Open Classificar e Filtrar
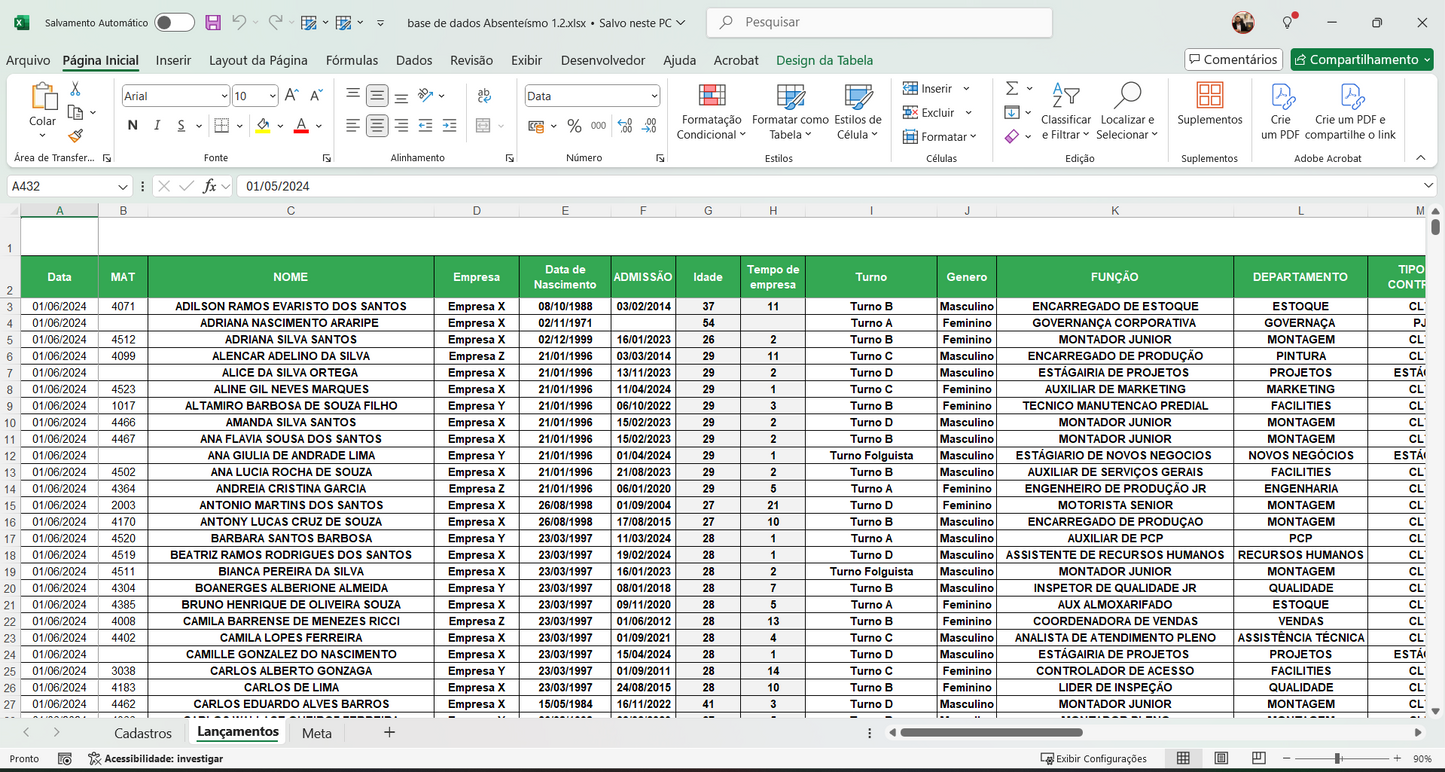The height and width of the screenshot is (772, 1445). 1066,112
